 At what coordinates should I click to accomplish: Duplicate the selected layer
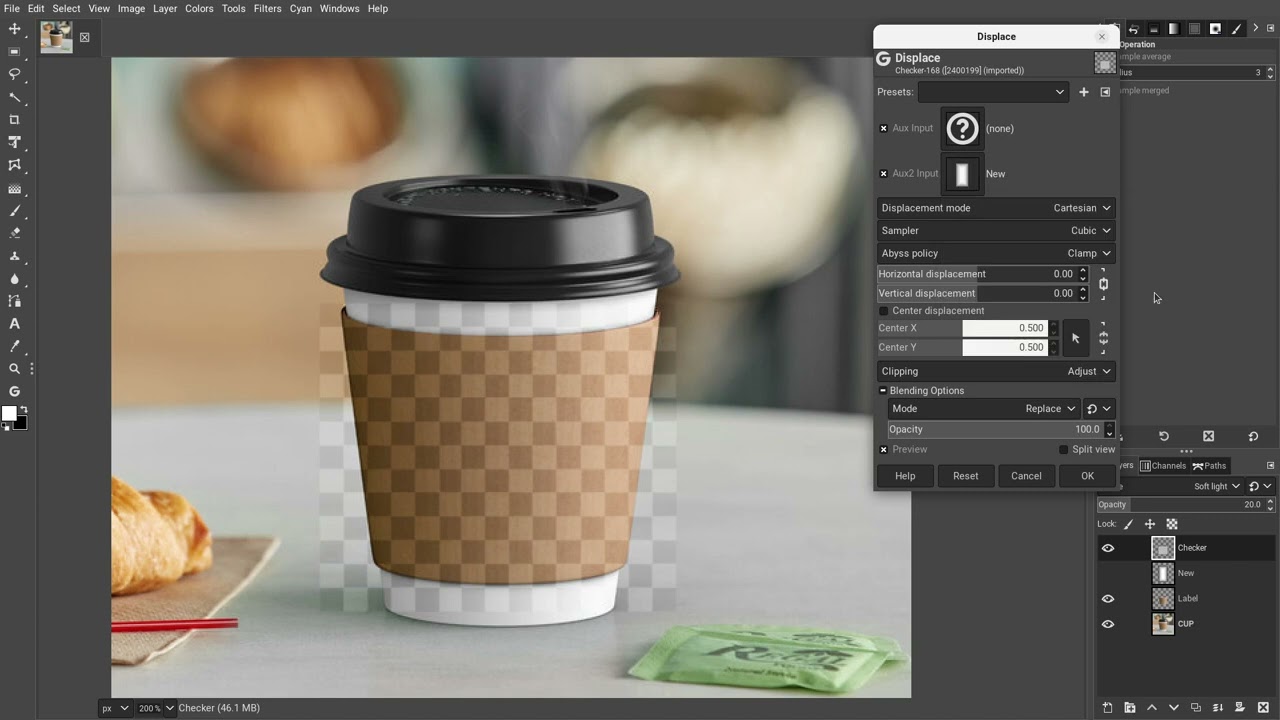pos(1195,707)
